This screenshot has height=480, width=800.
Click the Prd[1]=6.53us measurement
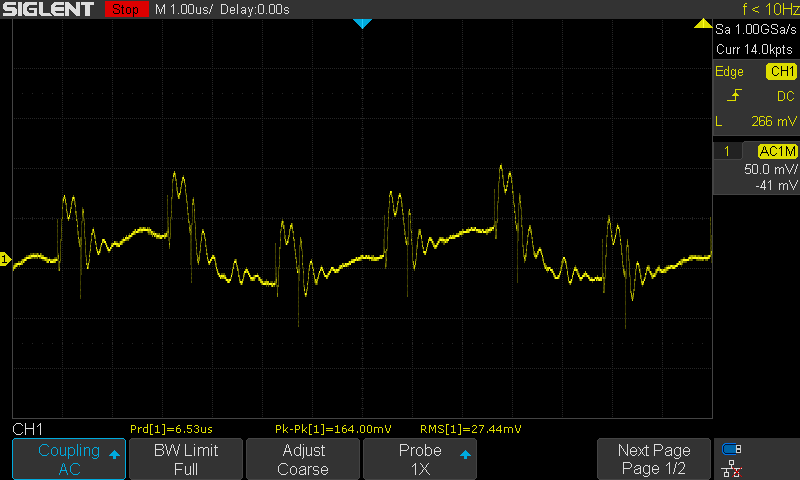tap(171, 429)
